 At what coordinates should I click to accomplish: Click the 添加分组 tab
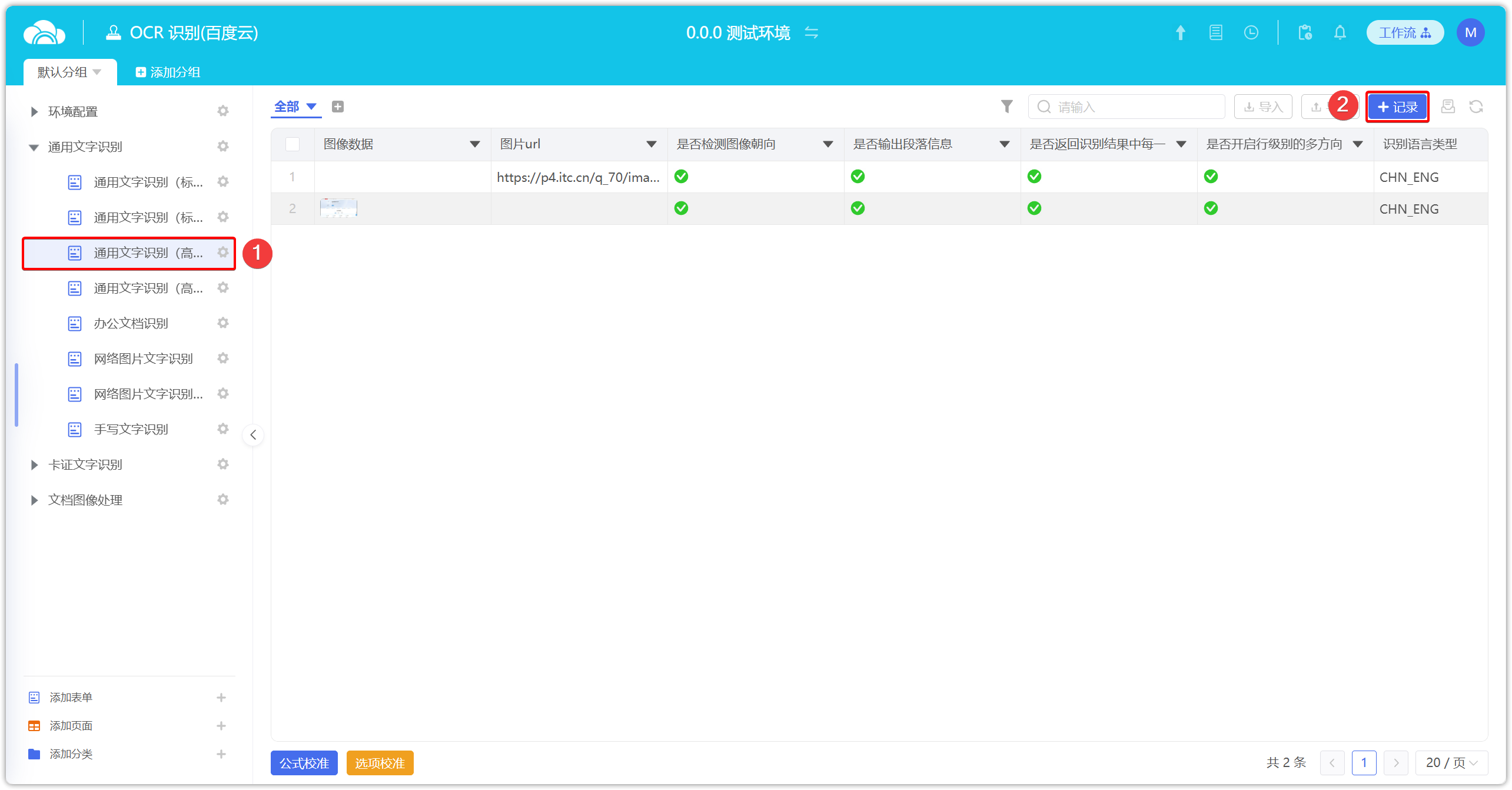[168, 72]
